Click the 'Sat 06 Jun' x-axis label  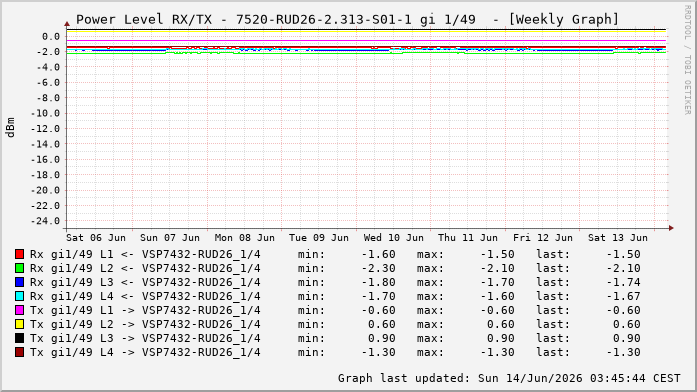96,238
